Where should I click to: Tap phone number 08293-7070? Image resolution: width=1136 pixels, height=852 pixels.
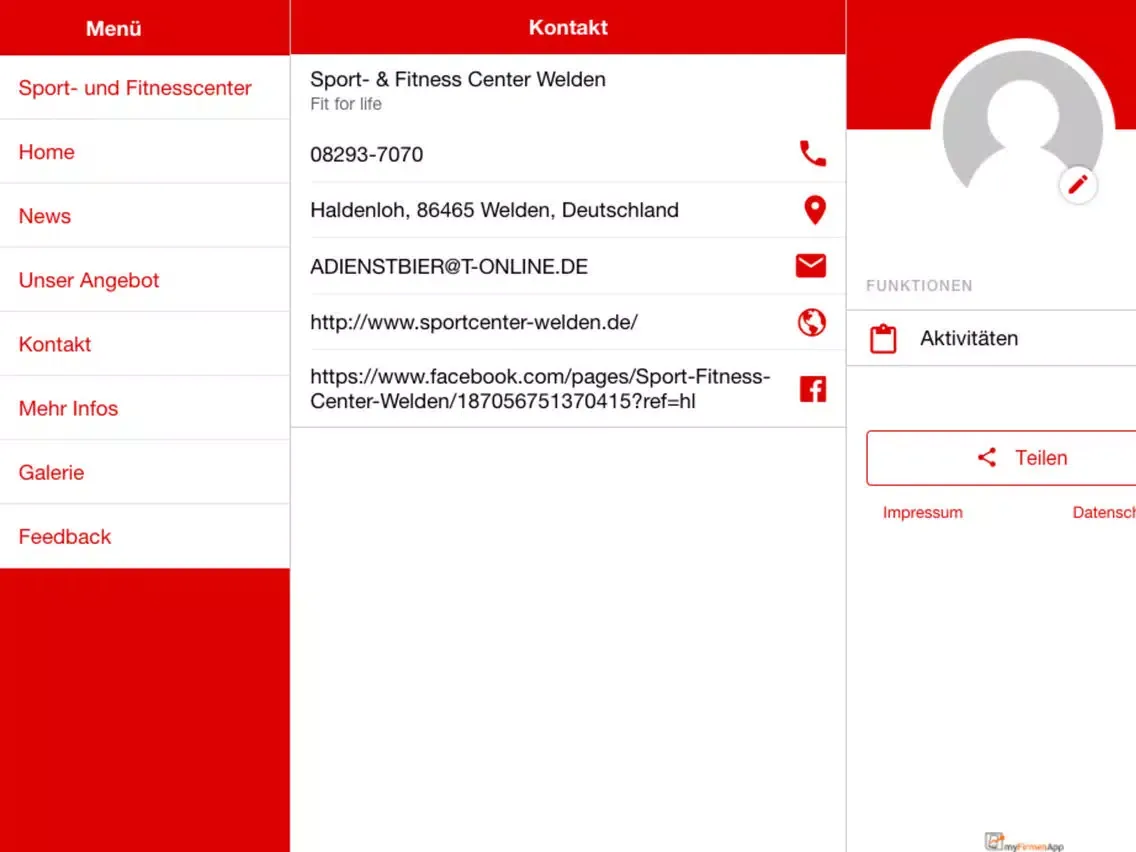click(x=367, y=154)
